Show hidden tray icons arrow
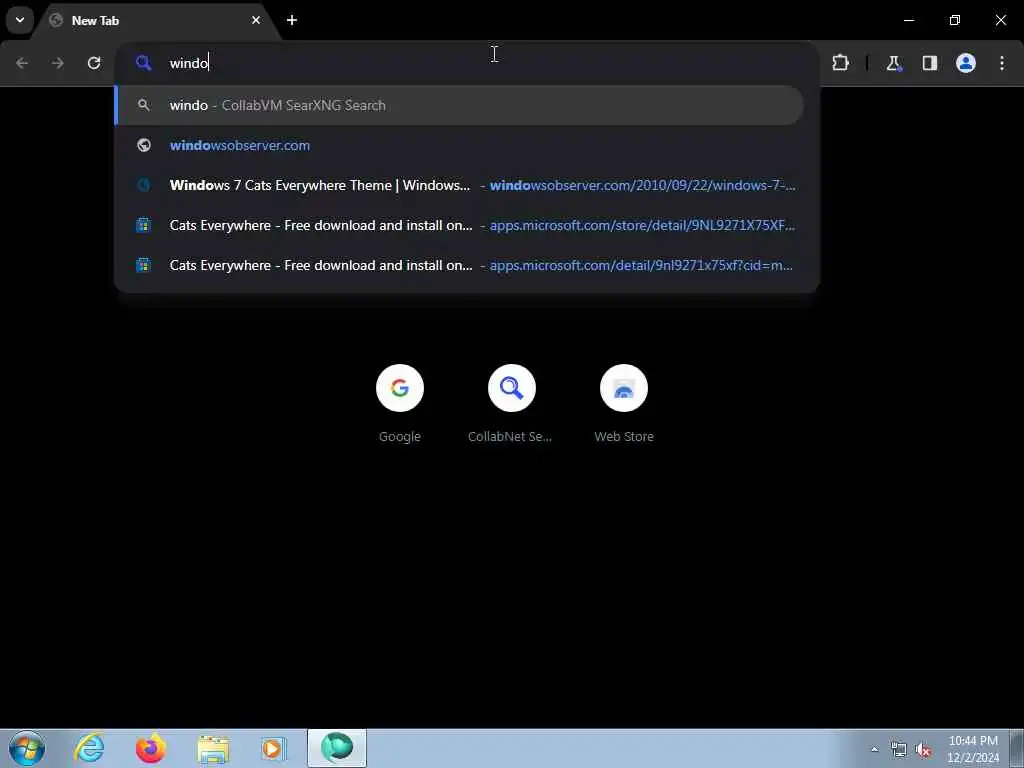This screenshot has width=1024, height=768. click(x=874, y=749)
